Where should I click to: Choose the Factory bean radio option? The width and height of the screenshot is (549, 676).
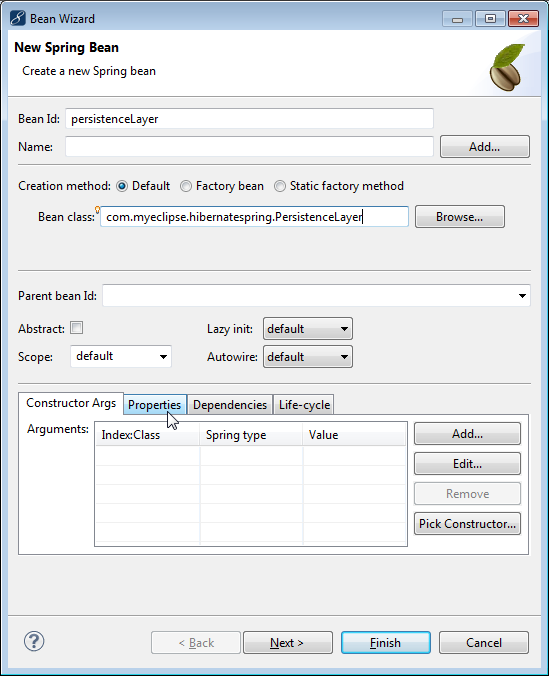[x=186, y=186]
